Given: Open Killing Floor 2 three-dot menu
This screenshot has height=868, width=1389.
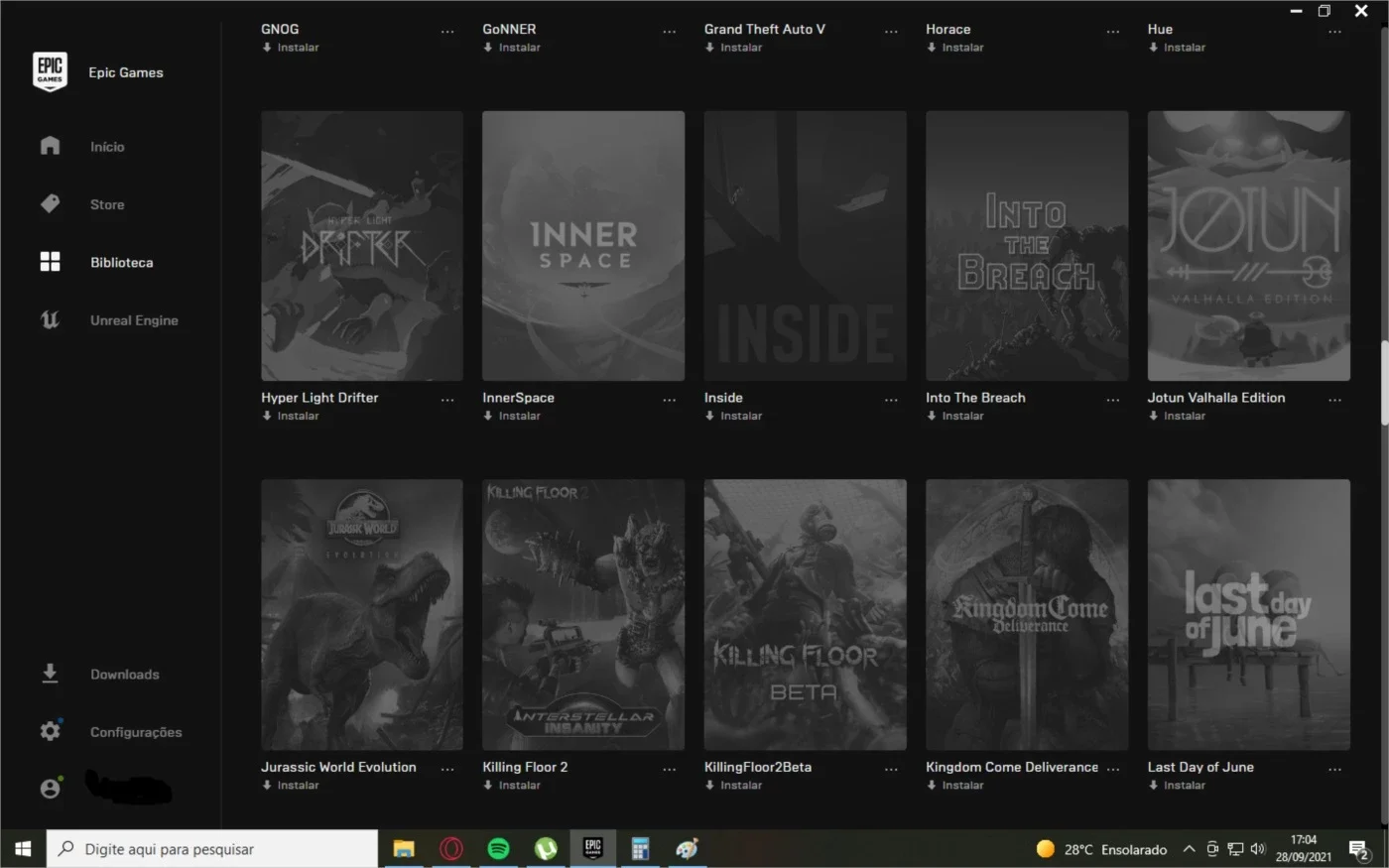Looking at the screenshot, I should click(670, 769).
